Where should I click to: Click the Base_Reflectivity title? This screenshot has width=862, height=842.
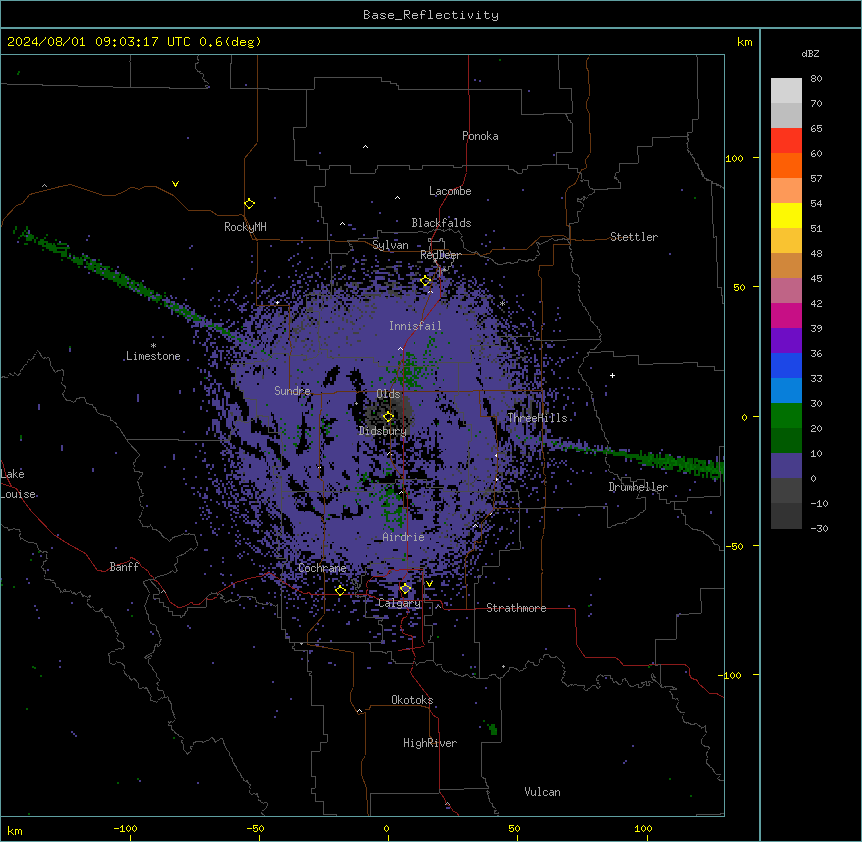(x=431, y=15)
